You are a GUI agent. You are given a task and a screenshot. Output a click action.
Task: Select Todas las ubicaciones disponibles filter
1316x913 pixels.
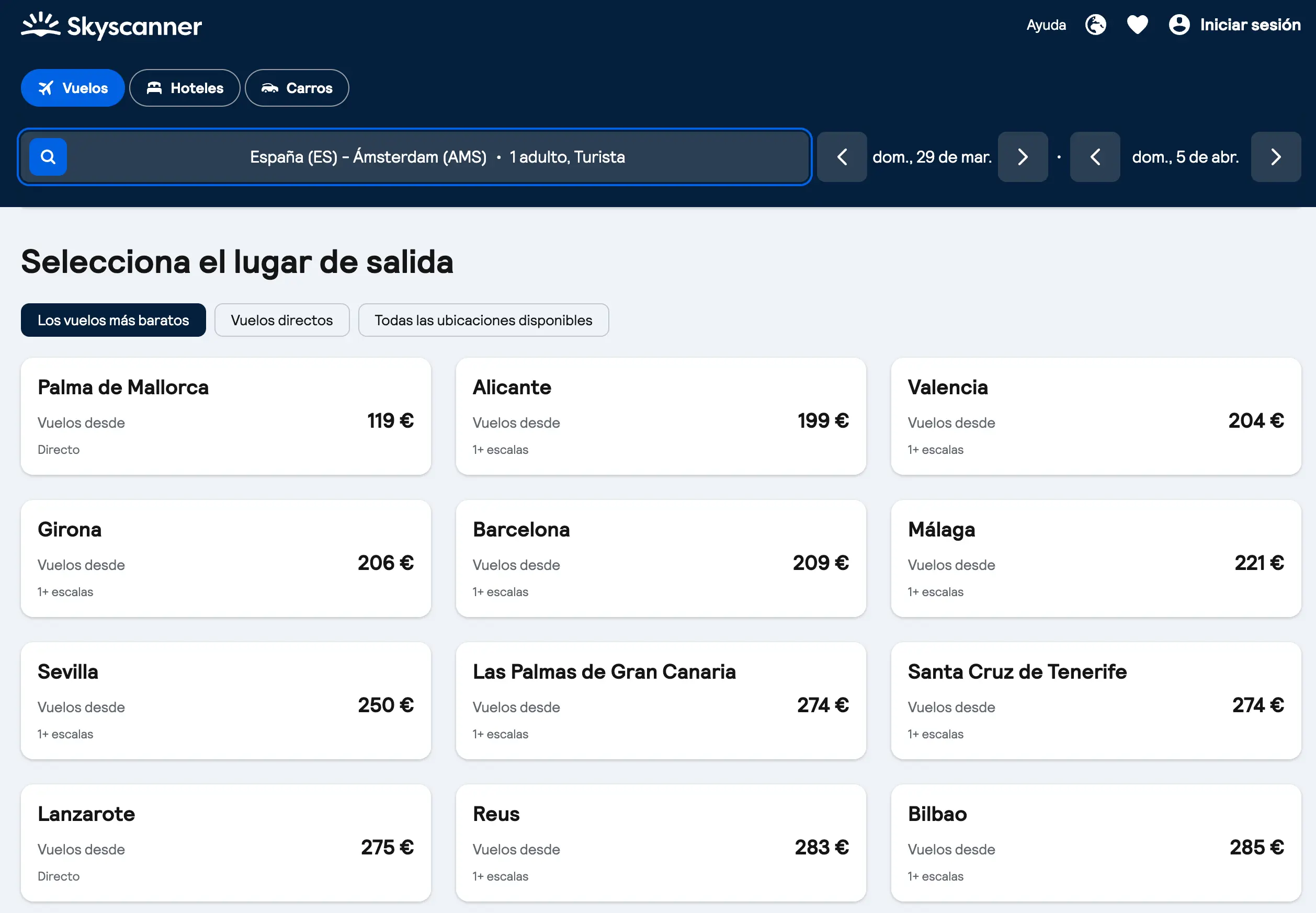tap(483, 320)
